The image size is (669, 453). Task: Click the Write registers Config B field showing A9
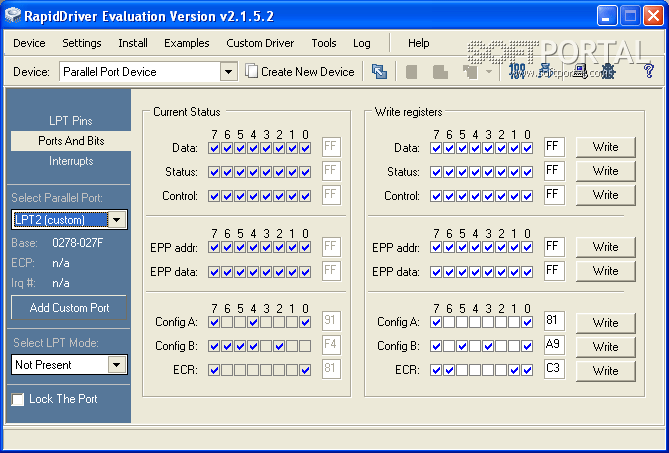pyautogui.click(x=554, y=345)
